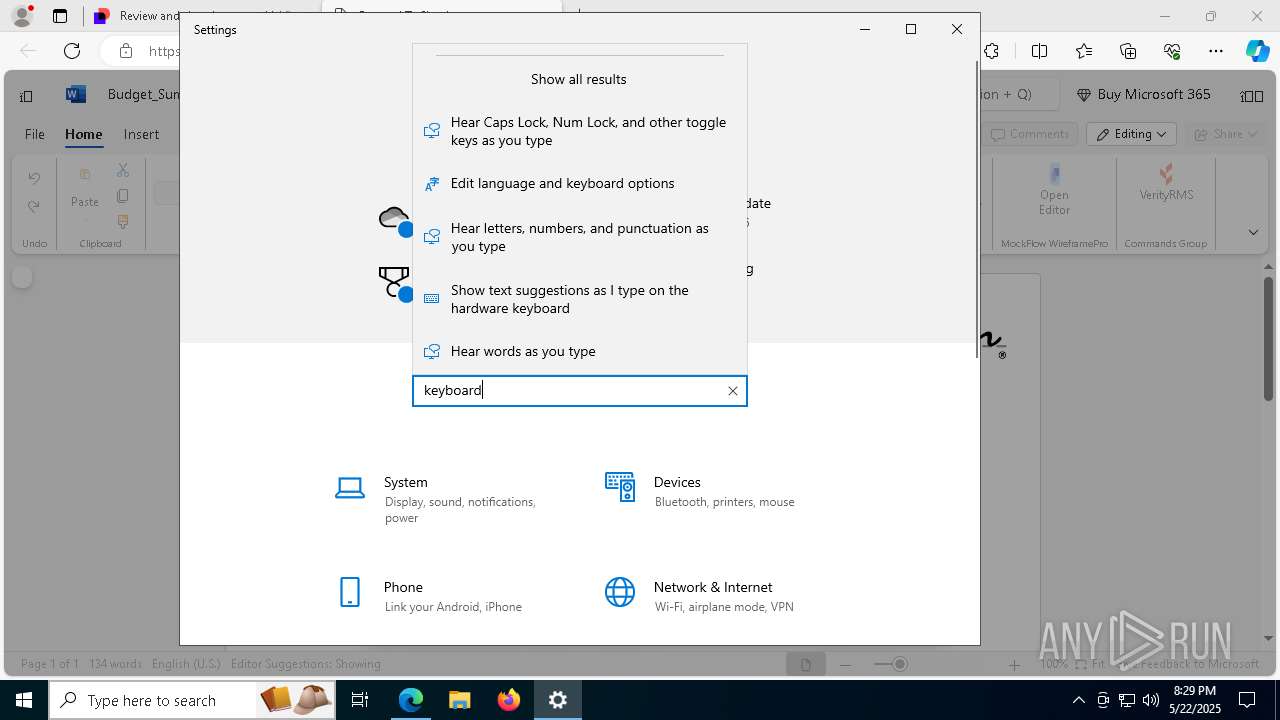
Task: Click Undo icon in Word ribbon
Action: click(34, 178)
